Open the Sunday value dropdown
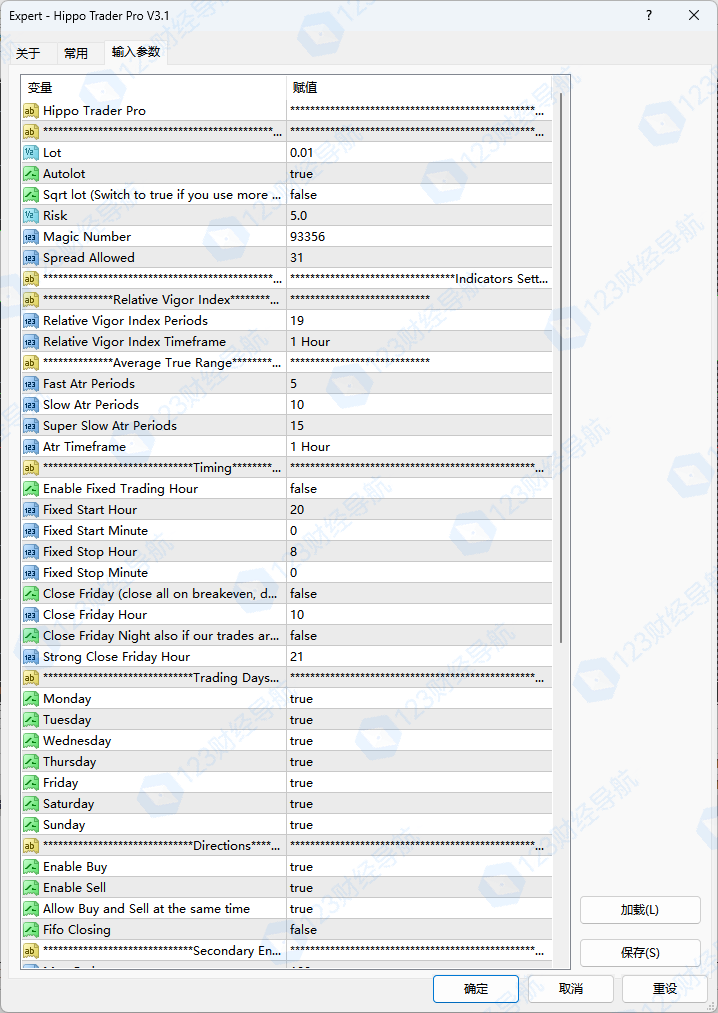The image size is (718, 1013). click(419, 824)
